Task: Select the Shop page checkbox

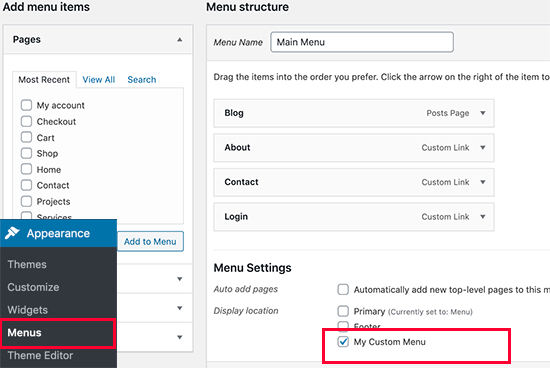Action: tap(26, 153)
